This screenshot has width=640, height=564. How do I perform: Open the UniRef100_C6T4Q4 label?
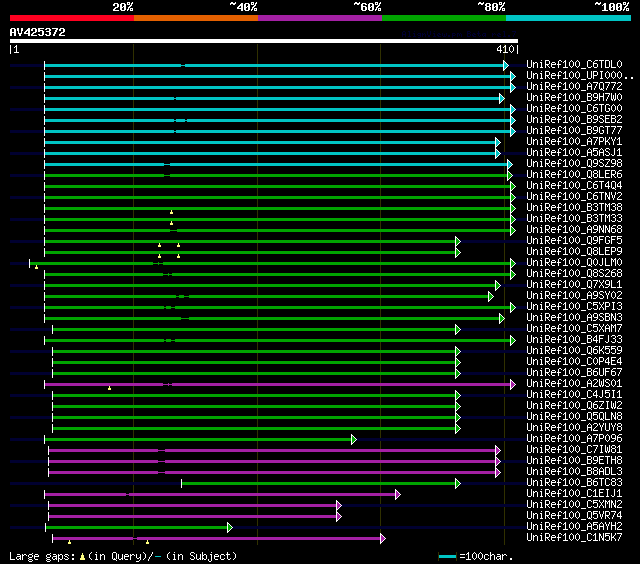(x=574, y=186)
